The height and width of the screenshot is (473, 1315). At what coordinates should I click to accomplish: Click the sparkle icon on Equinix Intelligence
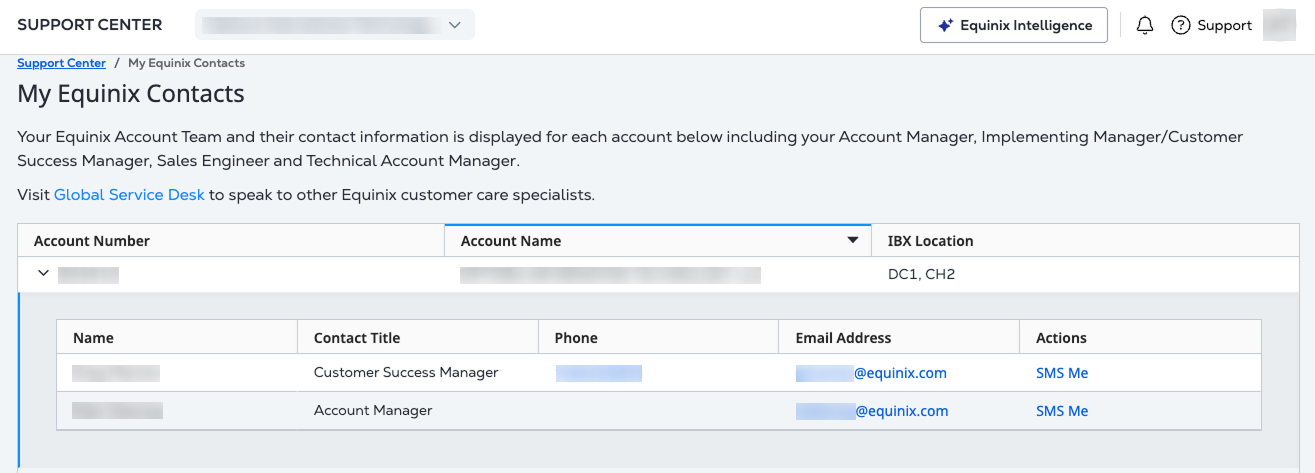tap(945, 25)
